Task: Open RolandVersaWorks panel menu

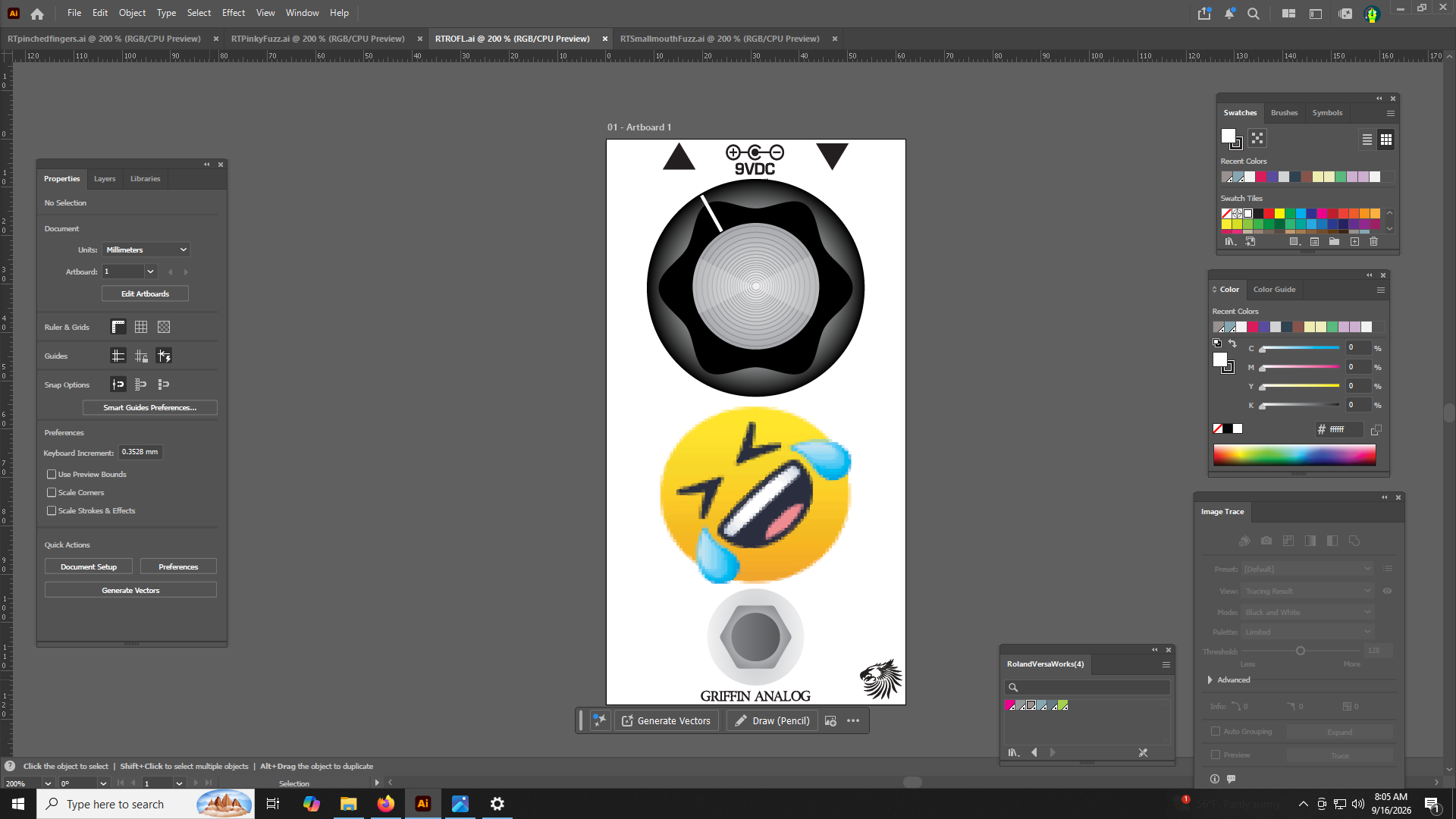Action: click(1166, 664)
